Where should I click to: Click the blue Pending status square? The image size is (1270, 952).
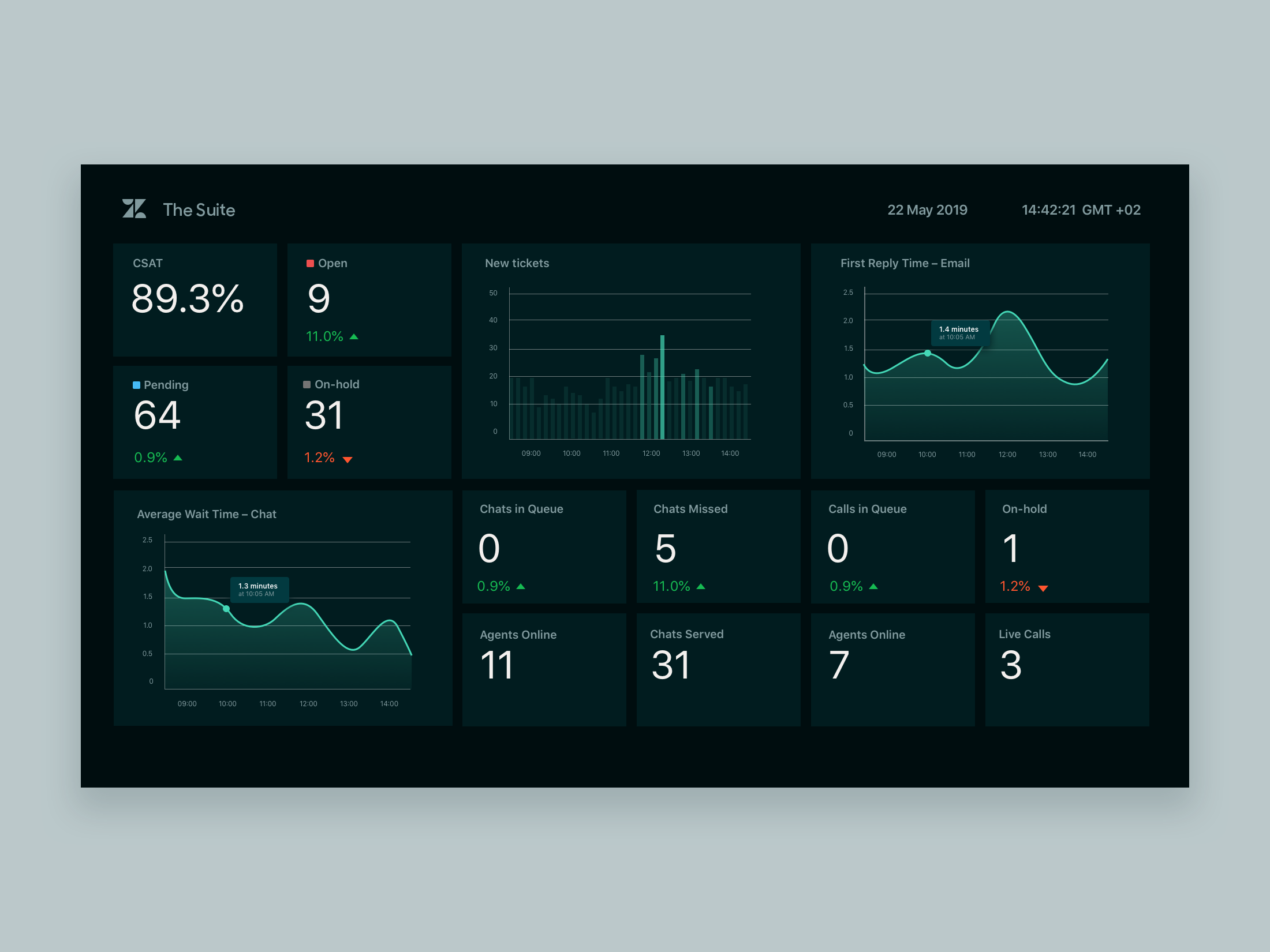pyautogui.click(x=136, y=385)
